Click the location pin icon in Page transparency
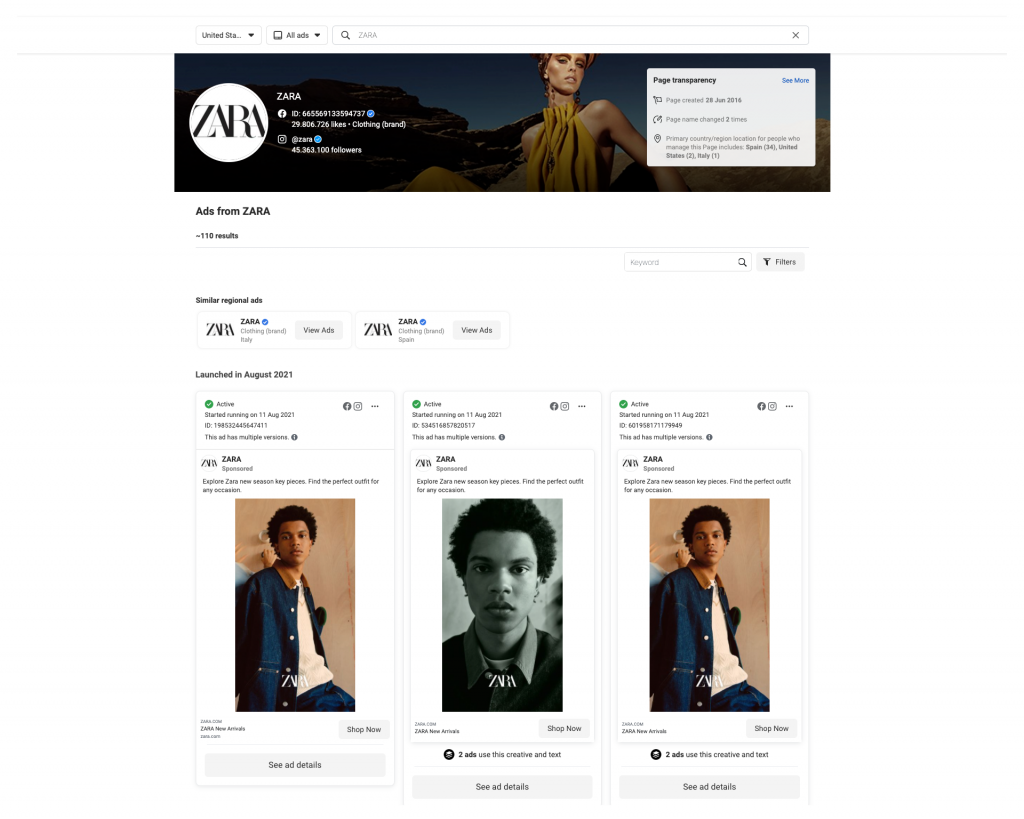 [x=658, y=138]
